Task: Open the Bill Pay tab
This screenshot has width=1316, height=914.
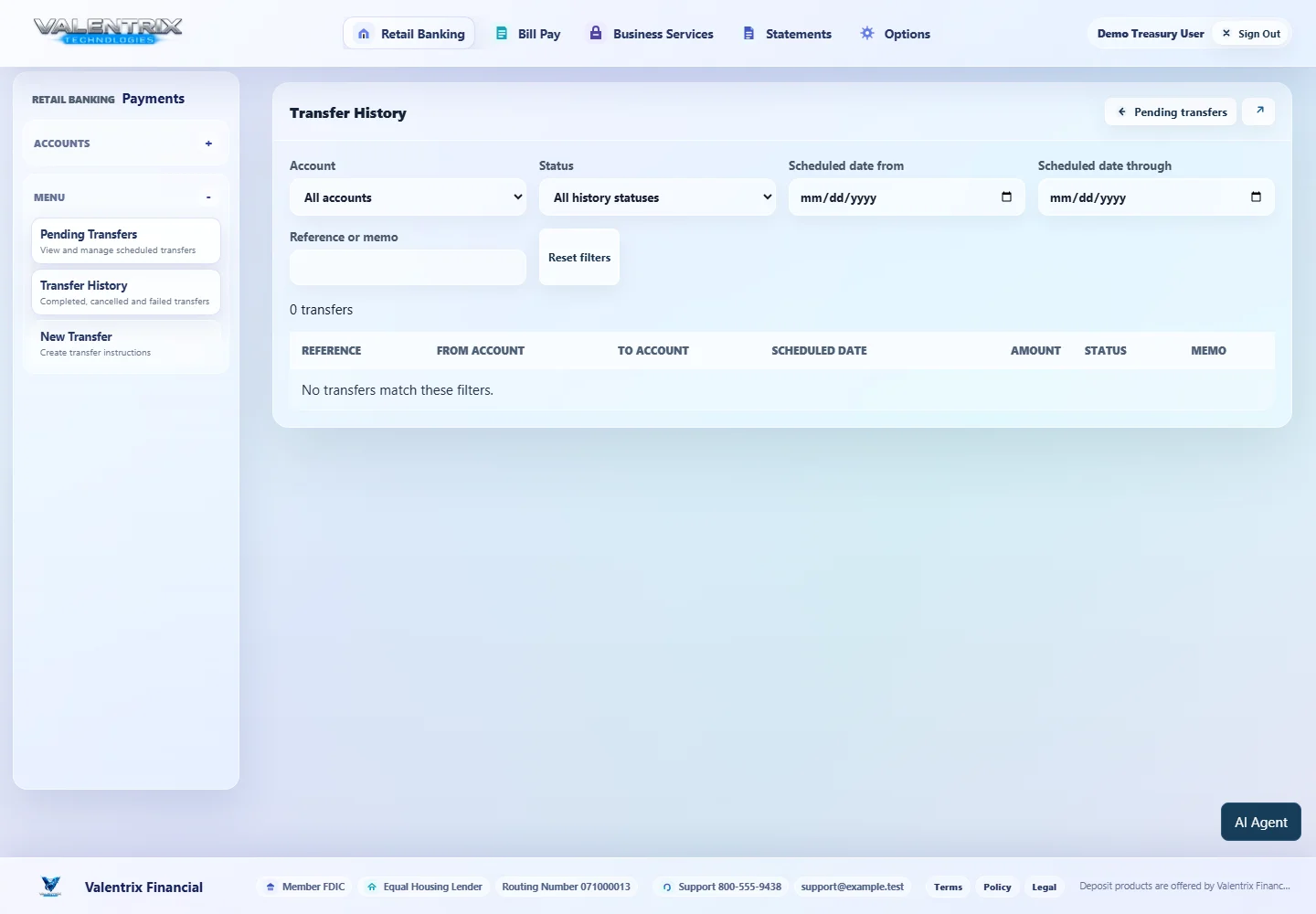Action: 527,34
